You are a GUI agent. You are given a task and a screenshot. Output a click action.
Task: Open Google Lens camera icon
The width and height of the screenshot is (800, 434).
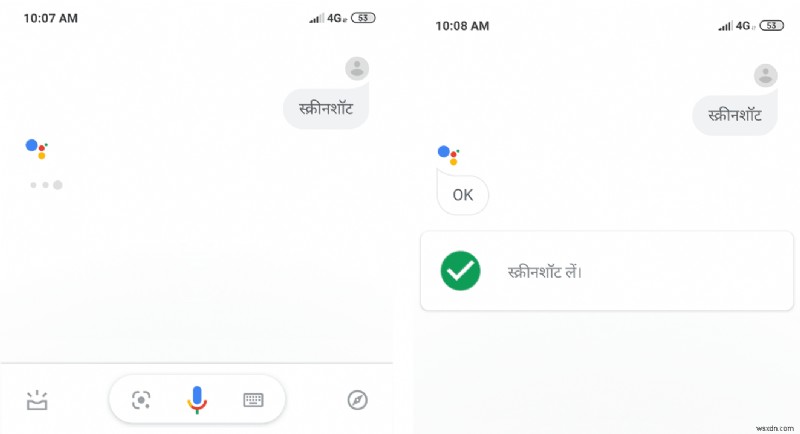point(141,400)
